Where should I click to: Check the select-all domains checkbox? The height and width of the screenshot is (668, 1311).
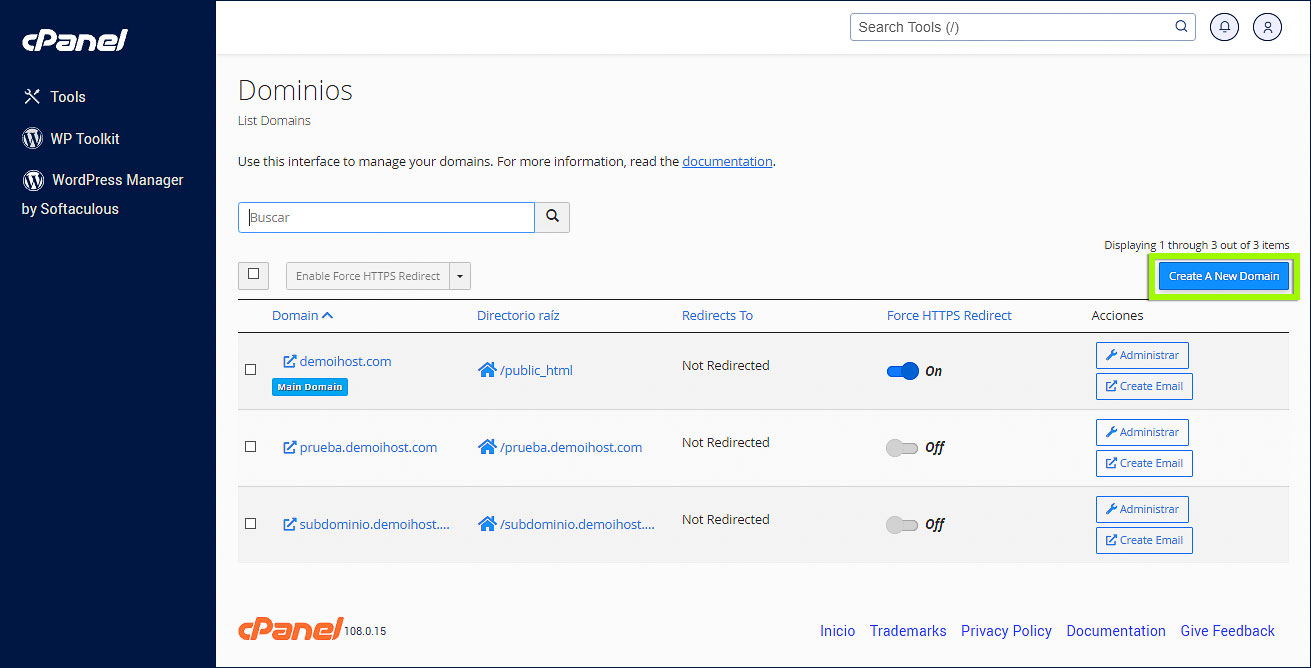253,274
